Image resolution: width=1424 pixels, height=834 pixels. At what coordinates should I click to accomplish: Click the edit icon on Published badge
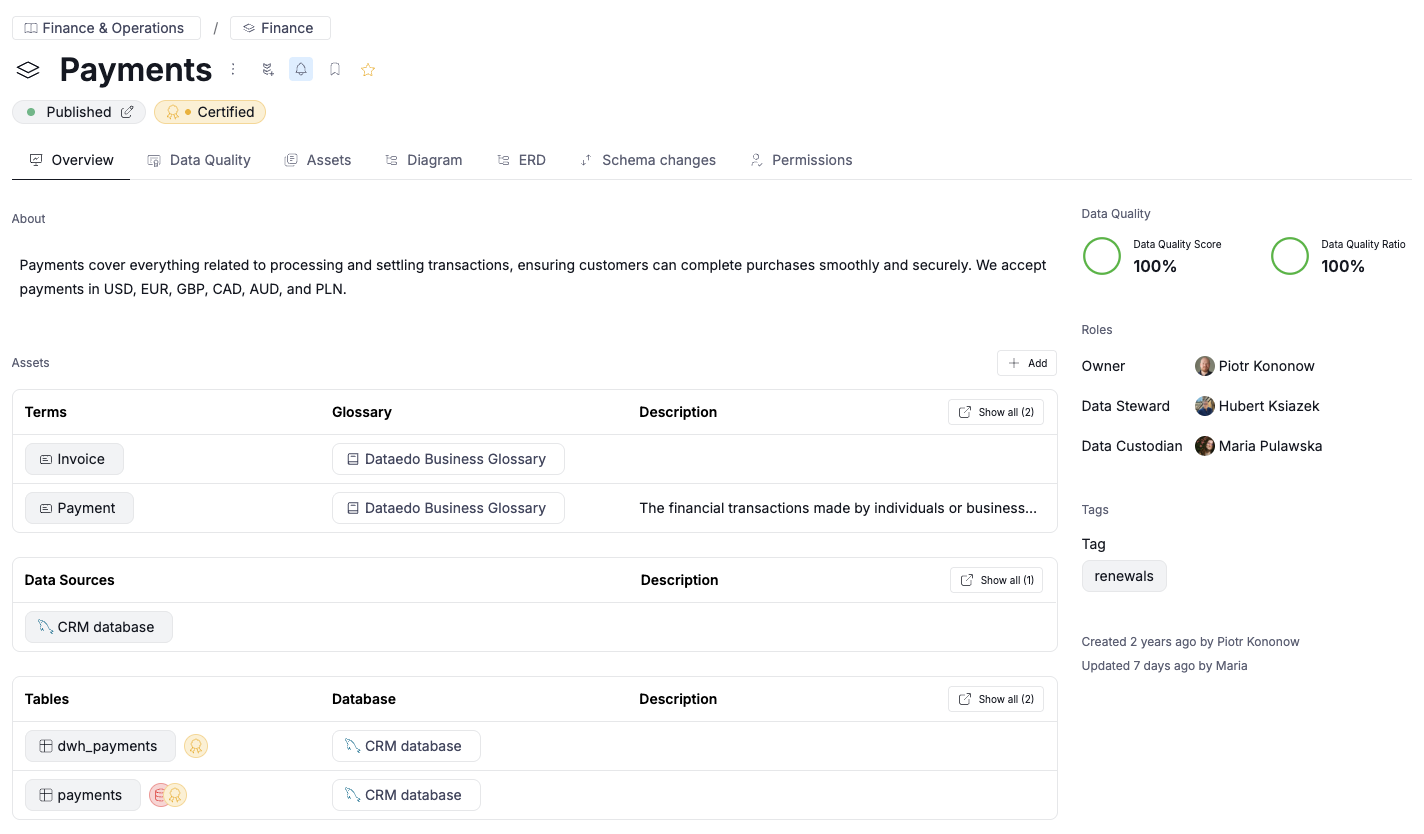[127, 112]
